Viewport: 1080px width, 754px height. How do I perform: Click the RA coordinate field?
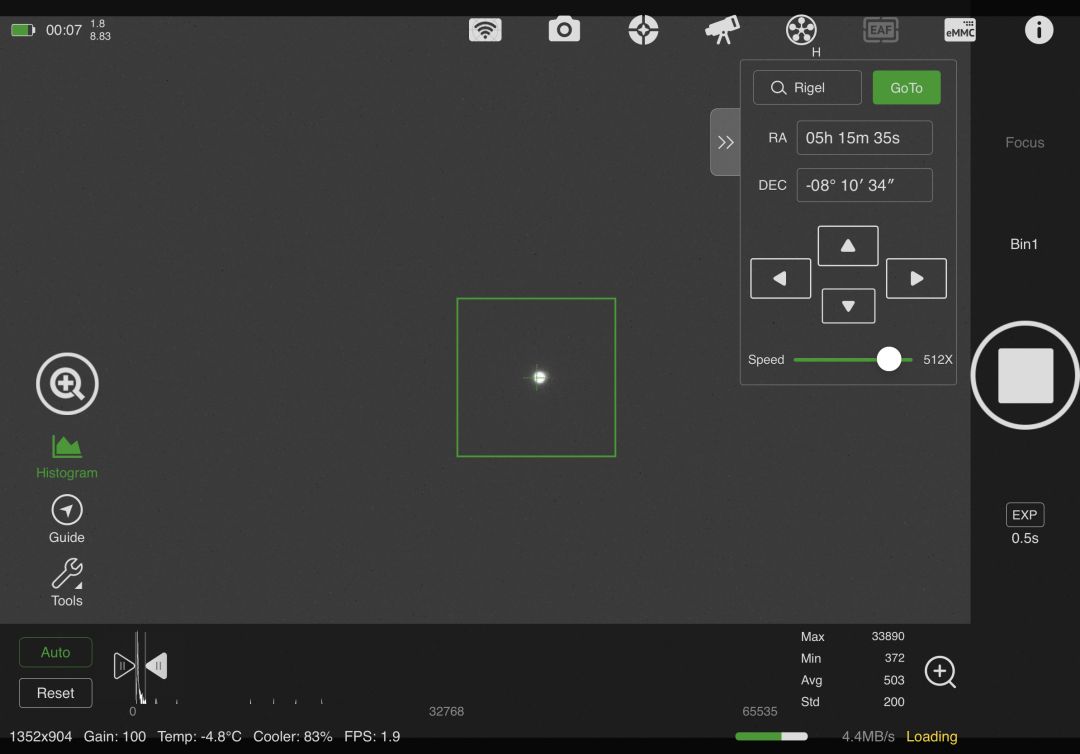(x=864, y=138)
